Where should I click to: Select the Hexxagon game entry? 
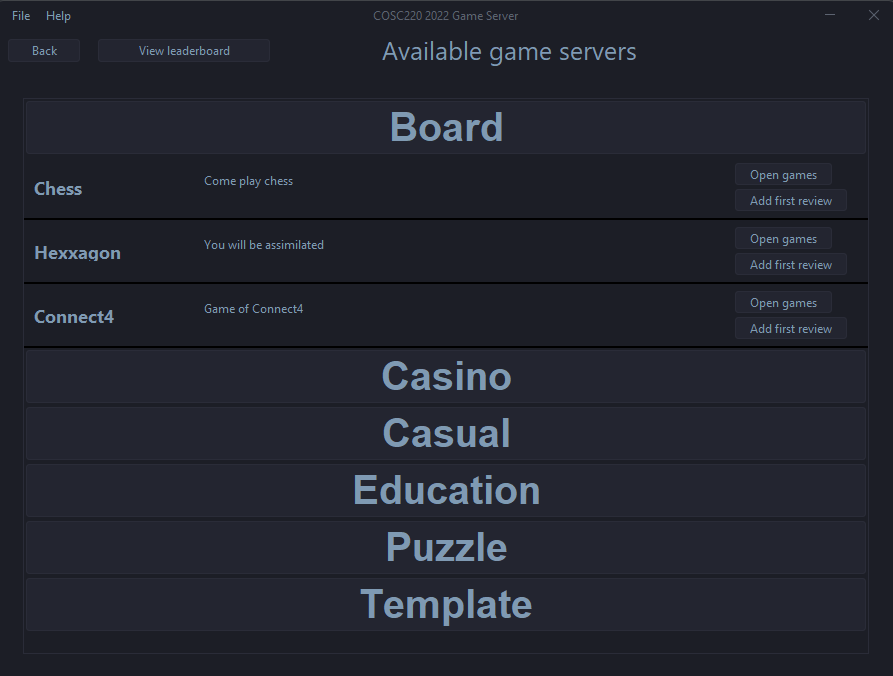click(x=77, y=252)
